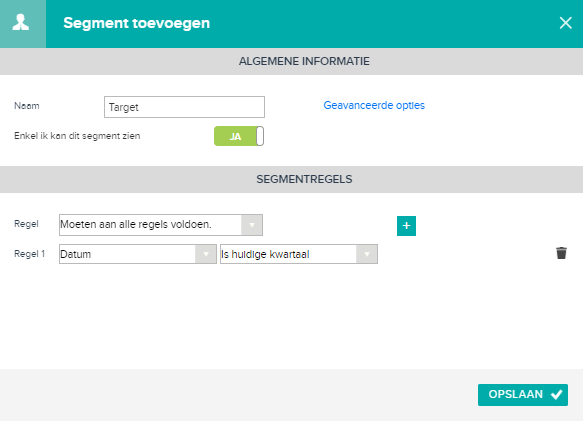Open the 'Is huidige kwartaal' dropdown arrow
This screenshot has width=583, height=421.
367,254
